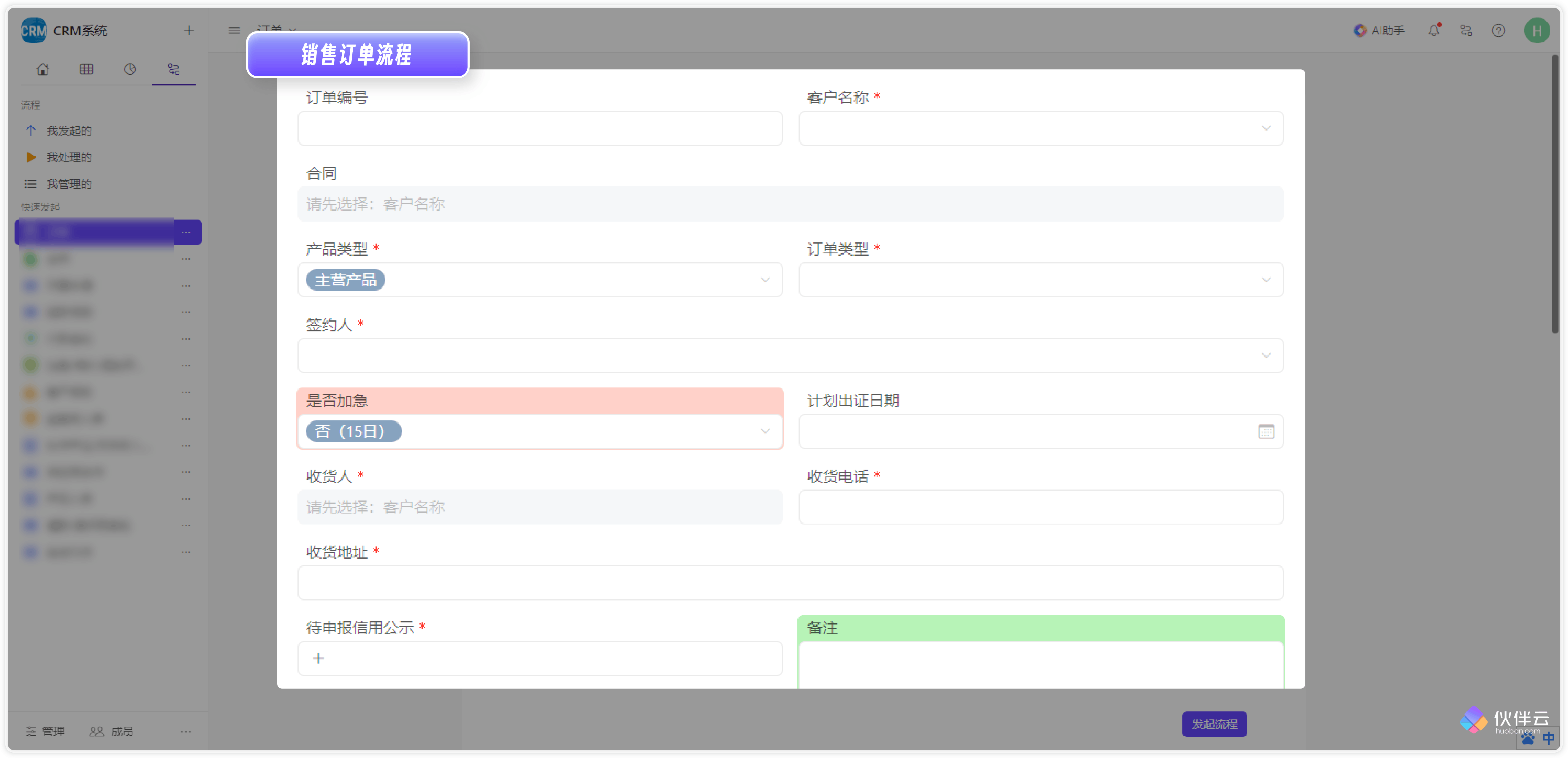The width and height of the screenshot is (1568, 758).
Task: Open the 计划出证日期 calendar picker
Action: (1266, 431)
